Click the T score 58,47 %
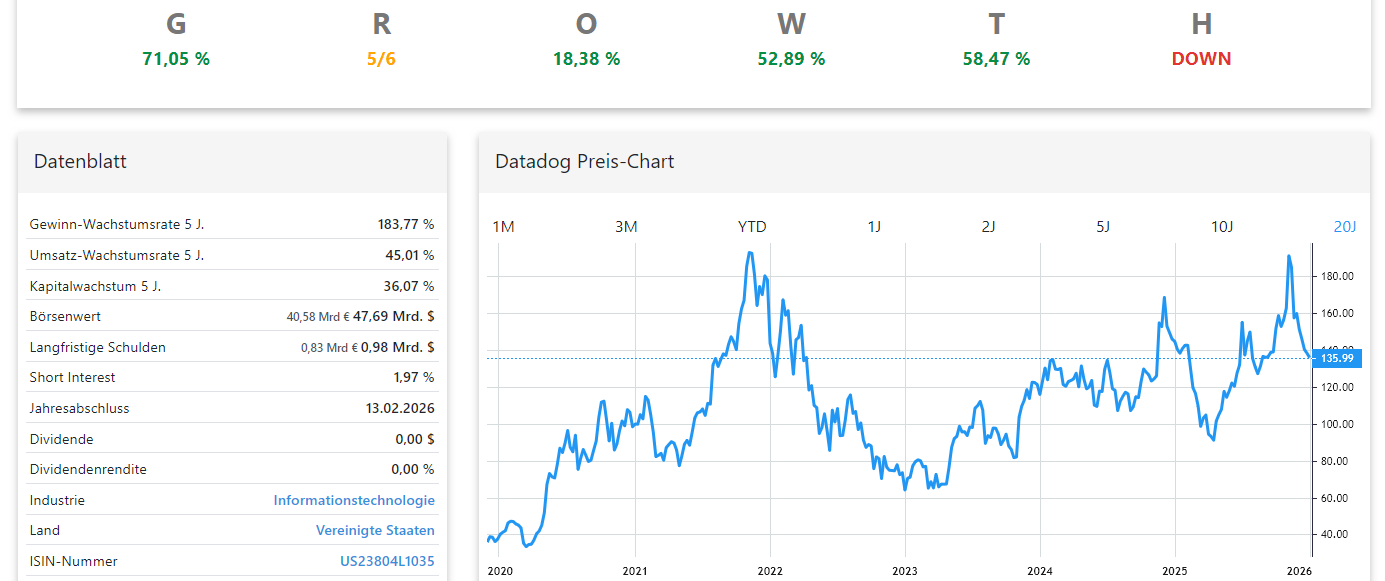 [x=996, y=59]
